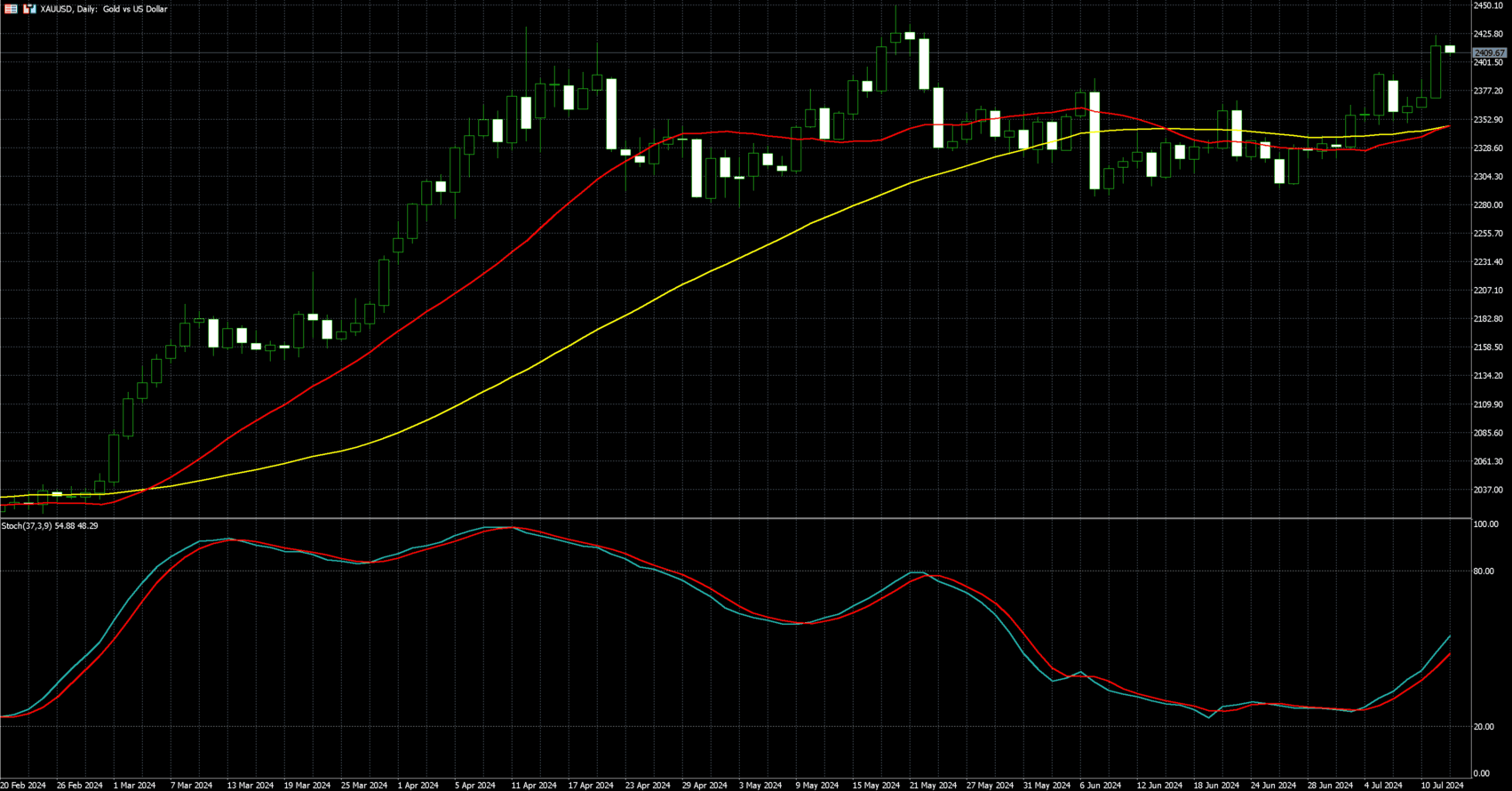This screenshot has height=791, width=1512.
Task: Click the 10 Jul 2024 date label
Action: pos(1443,786)
